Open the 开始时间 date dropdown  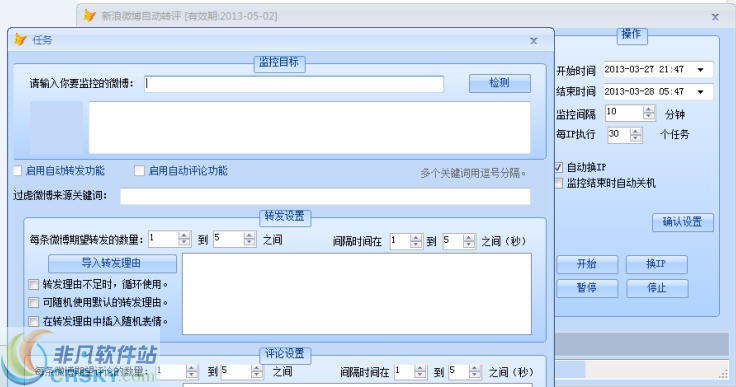tap(700, 70)
